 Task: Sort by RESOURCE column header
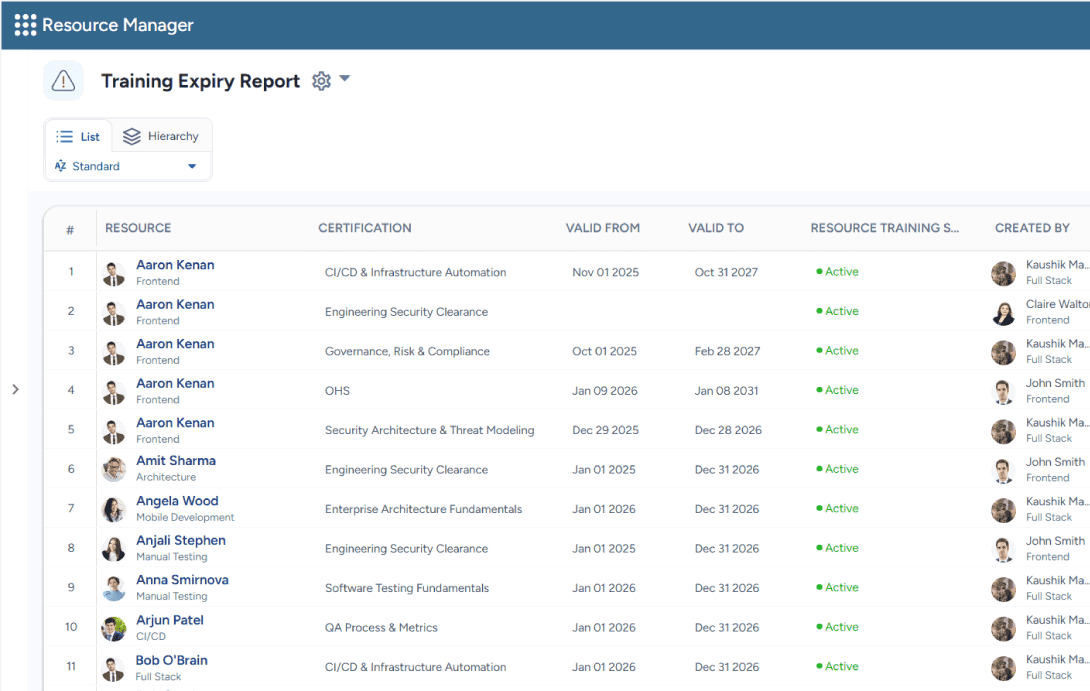pyautogui.click(x=138, y=228)
